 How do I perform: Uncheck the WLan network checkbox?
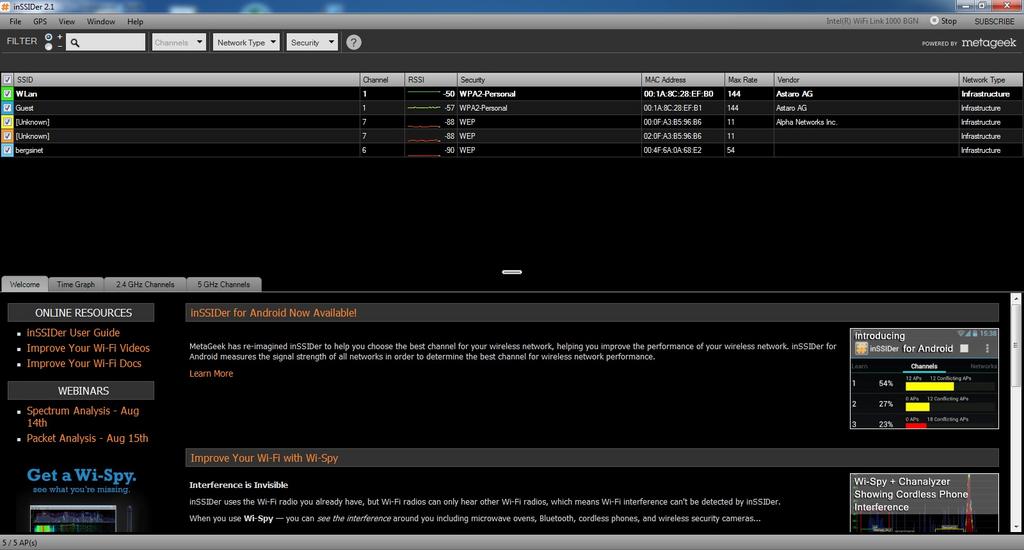7,94
